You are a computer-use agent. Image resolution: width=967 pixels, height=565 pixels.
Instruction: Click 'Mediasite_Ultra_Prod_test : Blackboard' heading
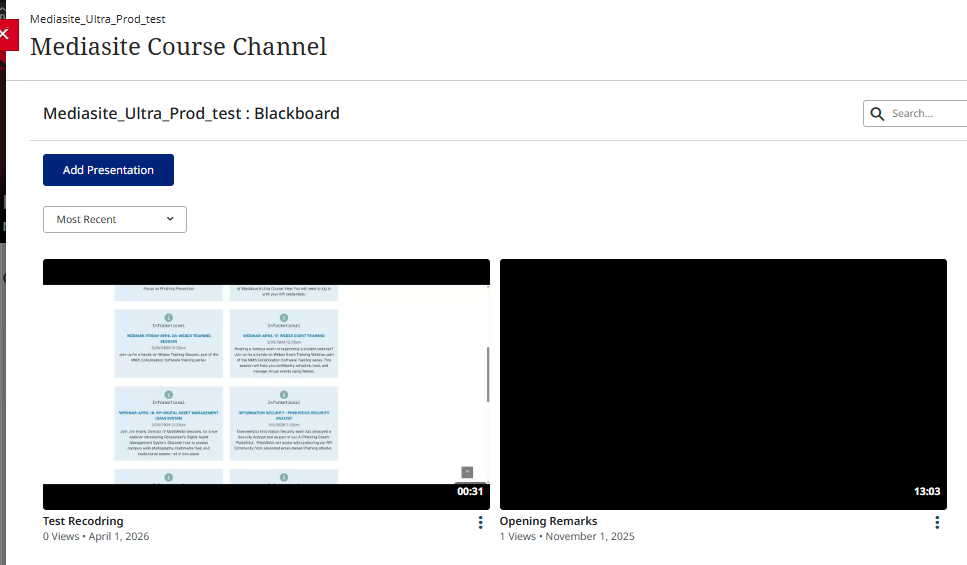191,113
